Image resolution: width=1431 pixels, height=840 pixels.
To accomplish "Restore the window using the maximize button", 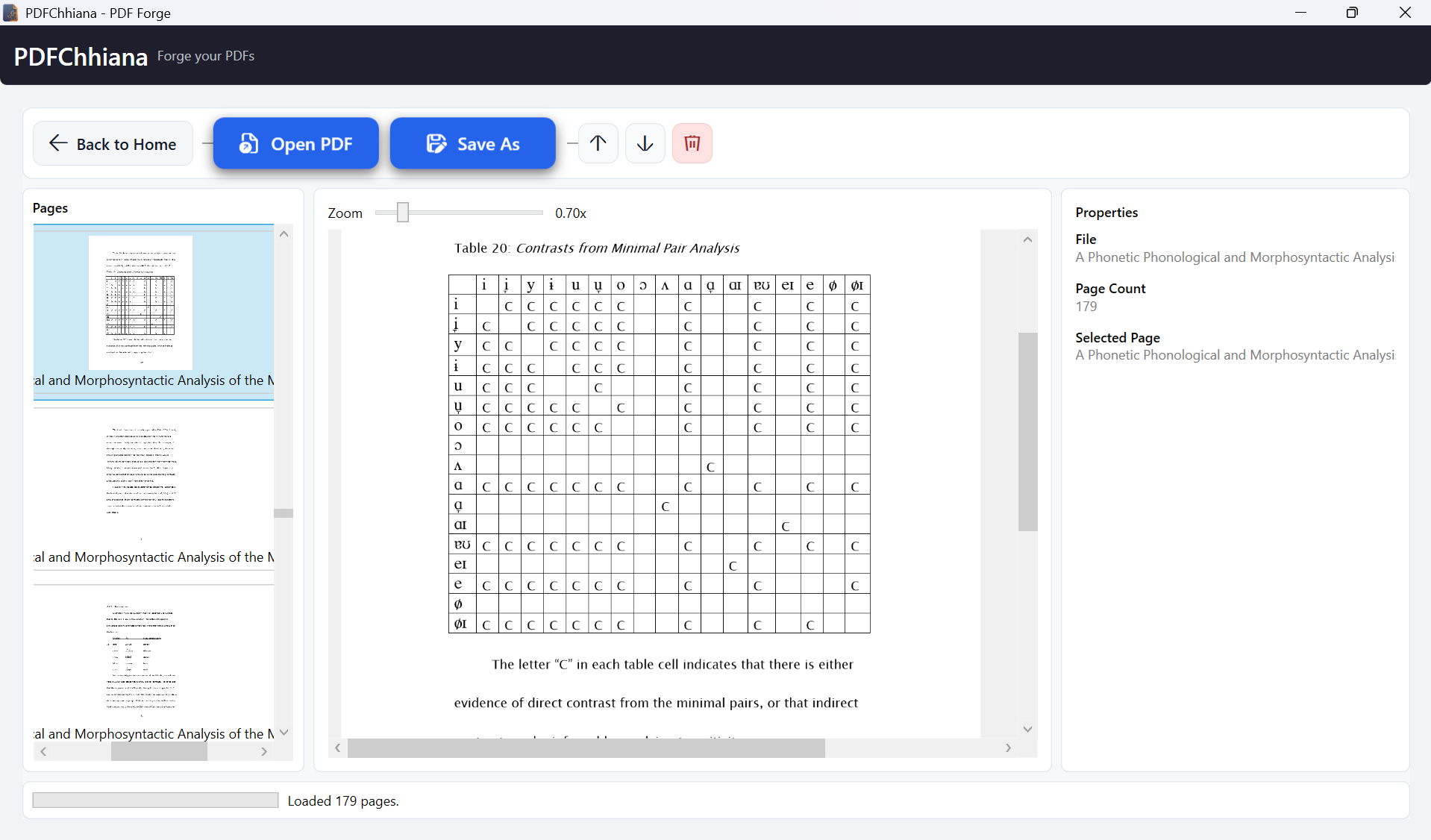I will coord(1353,13).
